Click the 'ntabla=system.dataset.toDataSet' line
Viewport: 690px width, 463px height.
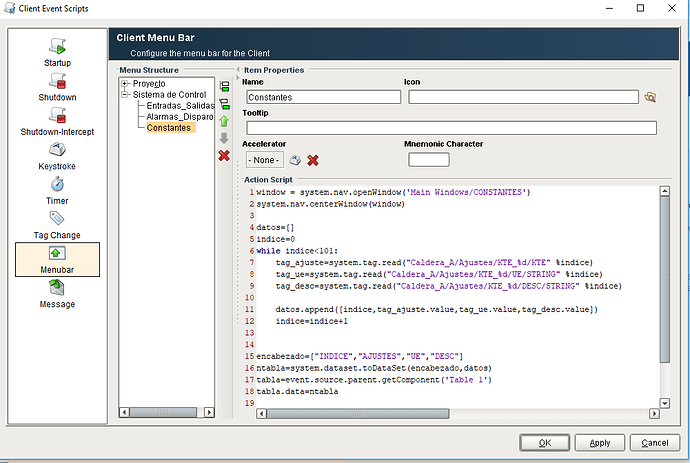pos(374,368)
